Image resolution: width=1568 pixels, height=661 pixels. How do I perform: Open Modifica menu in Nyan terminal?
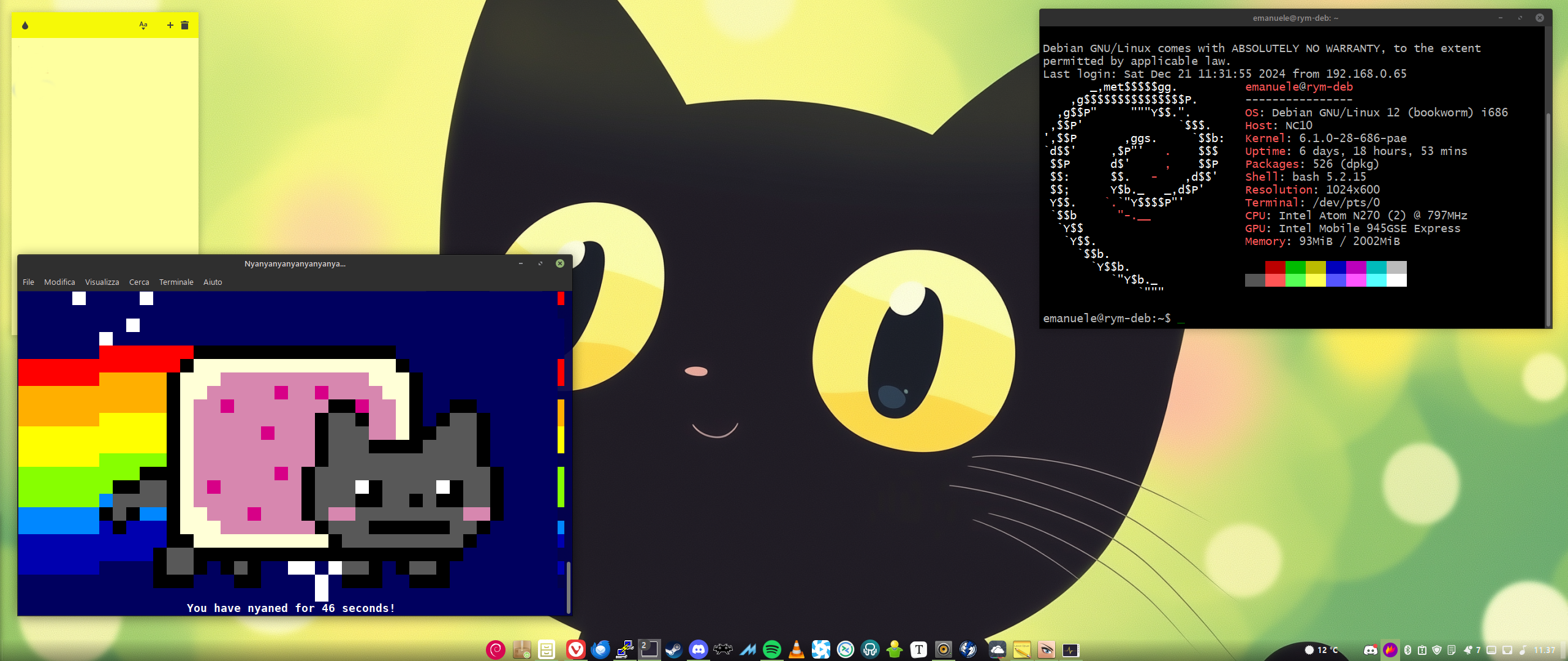coord(59,282)
